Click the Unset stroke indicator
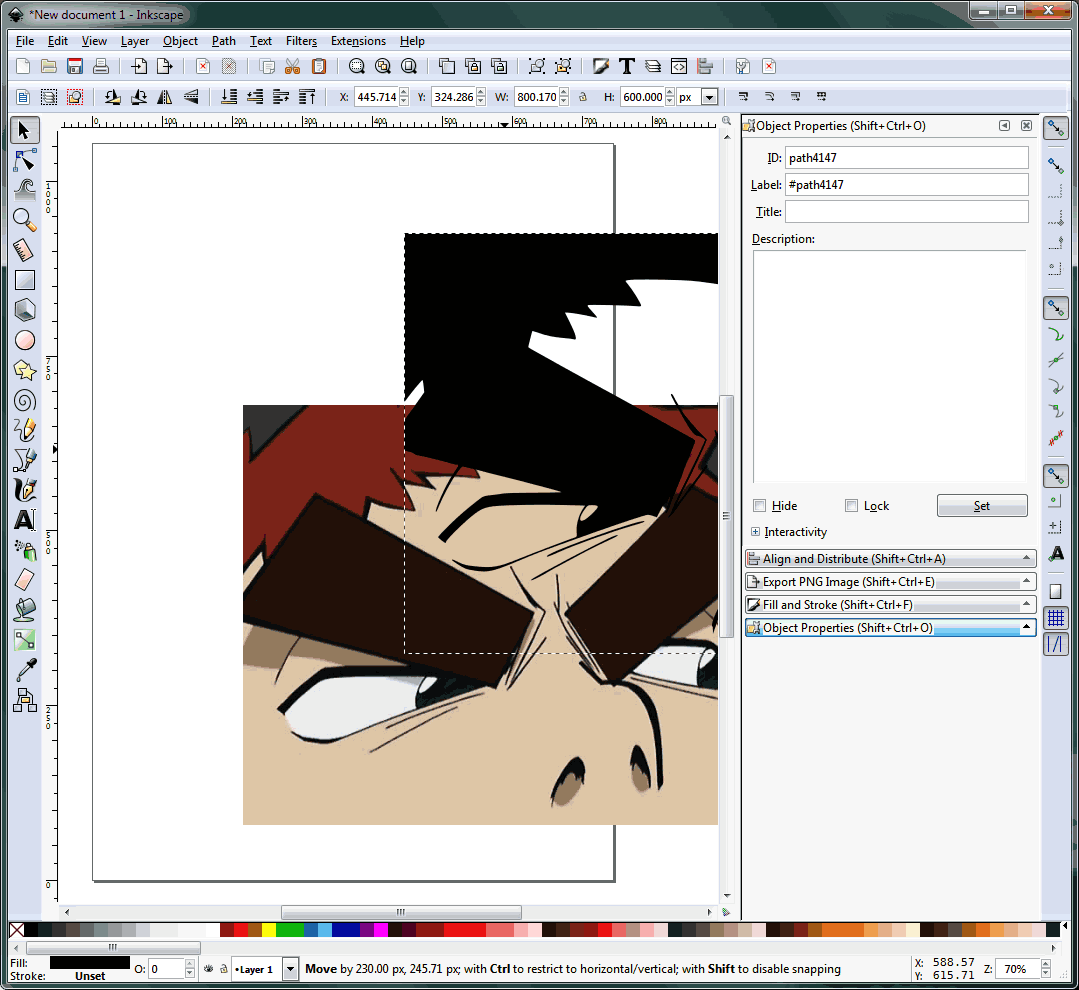The image size is (1079, 990). click(89, 976)
